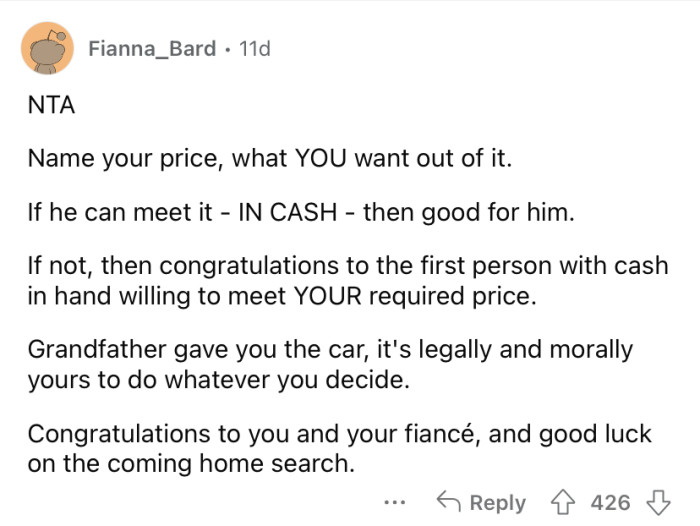The image size is (700, 526).
Task: Upvote the comment by Fianna_Bard
Action: pos(568,501)
